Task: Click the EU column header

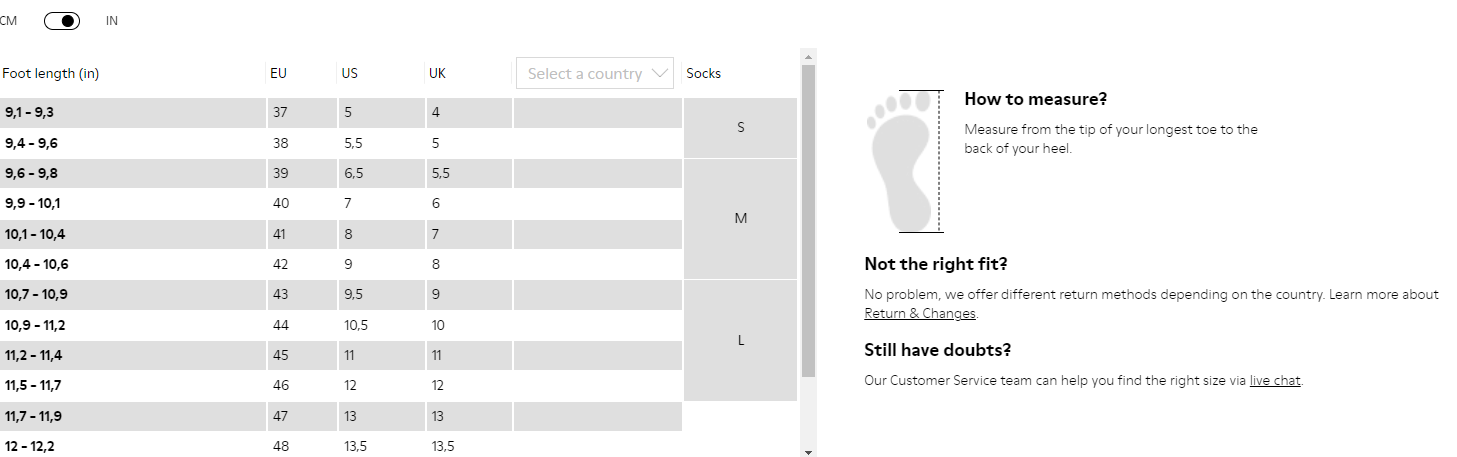Action: (278, 73)
